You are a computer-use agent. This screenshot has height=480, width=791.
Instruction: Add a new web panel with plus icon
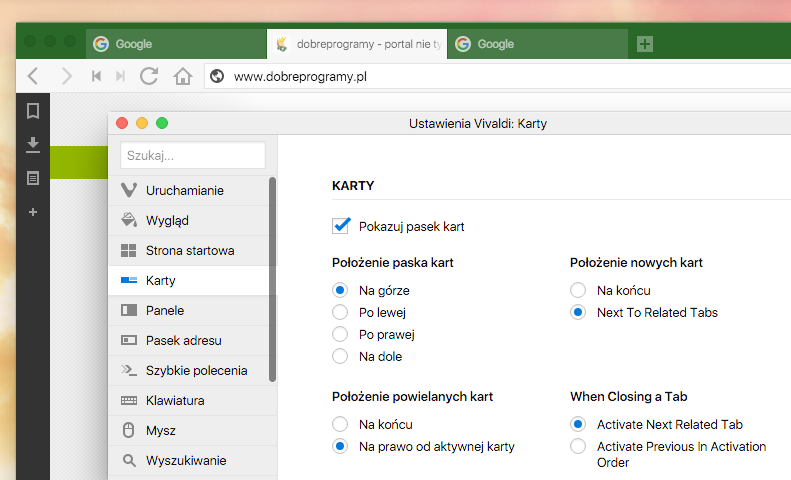pos(33,212)
